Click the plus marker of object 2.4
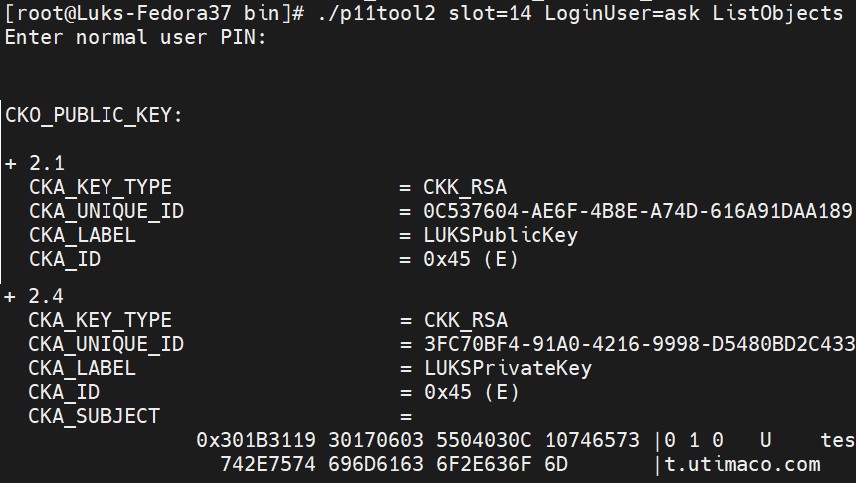 (x=10, y=296)
